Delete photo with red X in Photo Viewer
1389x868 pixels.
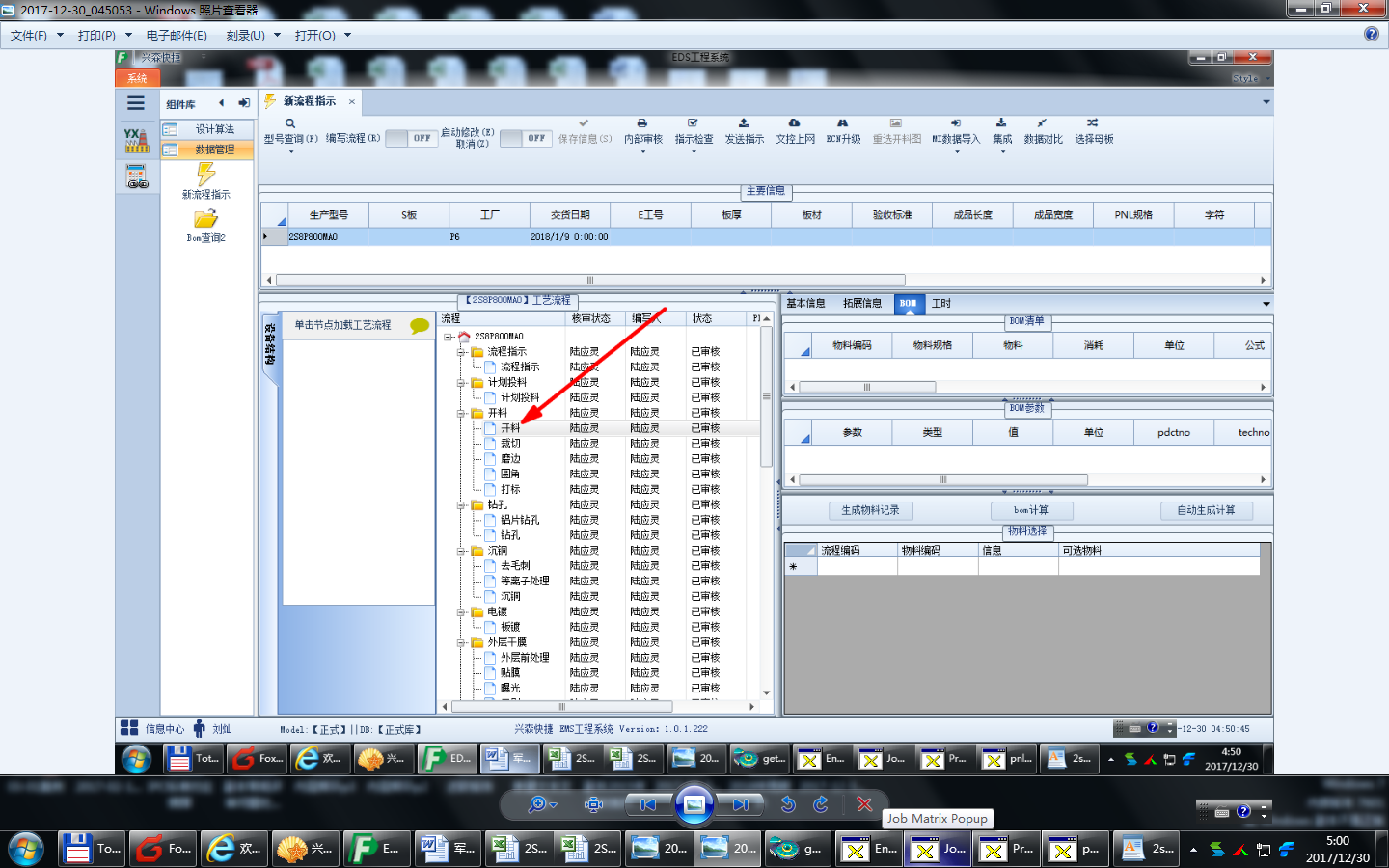coord(864,804)
